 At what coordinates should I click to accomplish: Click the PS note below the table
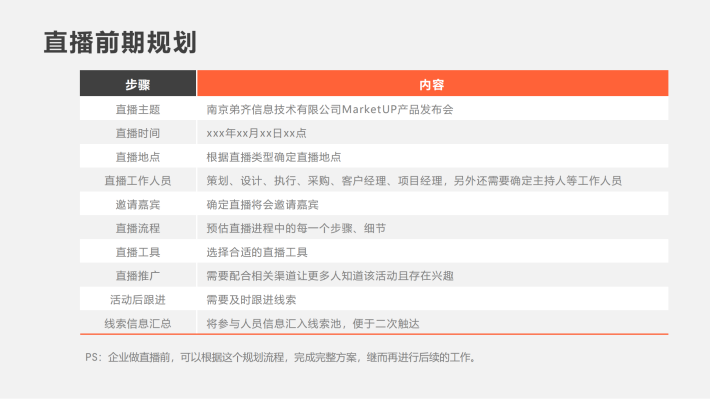click(x=281, y=357)
